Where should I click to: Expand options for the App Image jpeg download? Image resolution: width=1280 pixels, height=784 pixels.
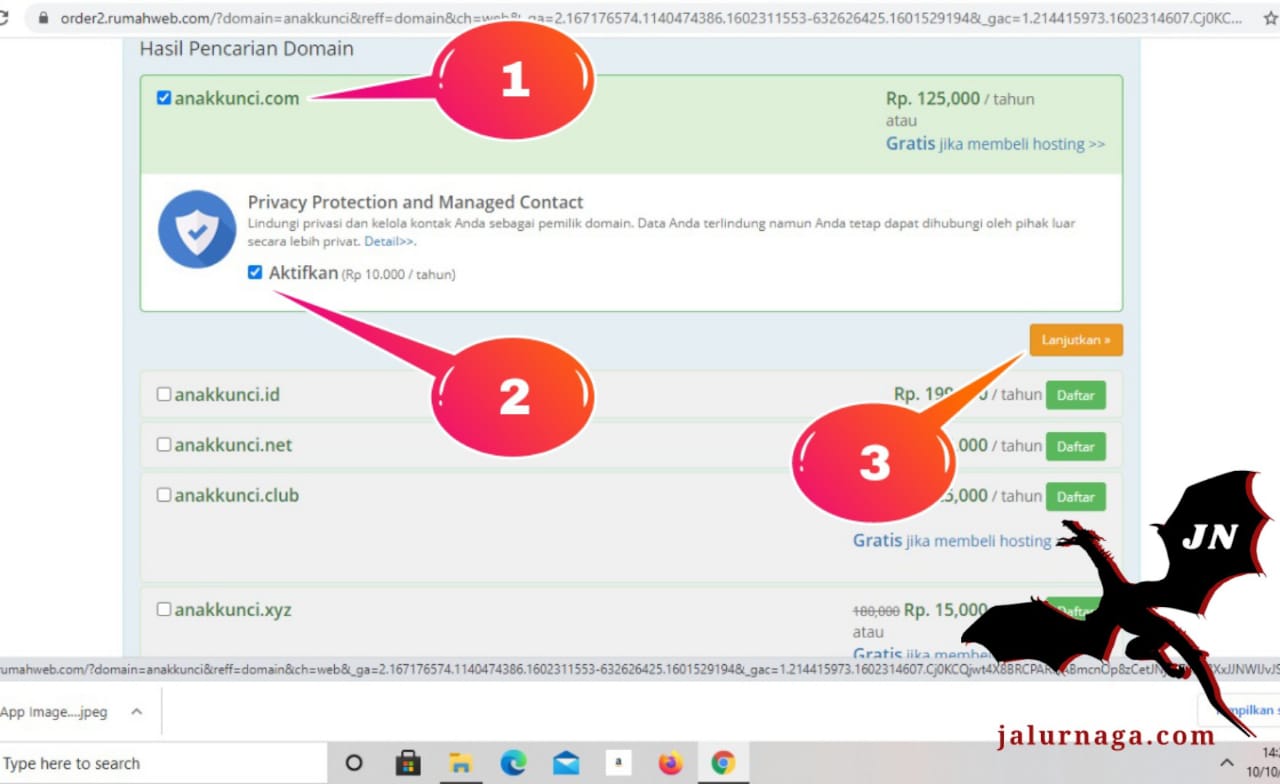(137, 712)
